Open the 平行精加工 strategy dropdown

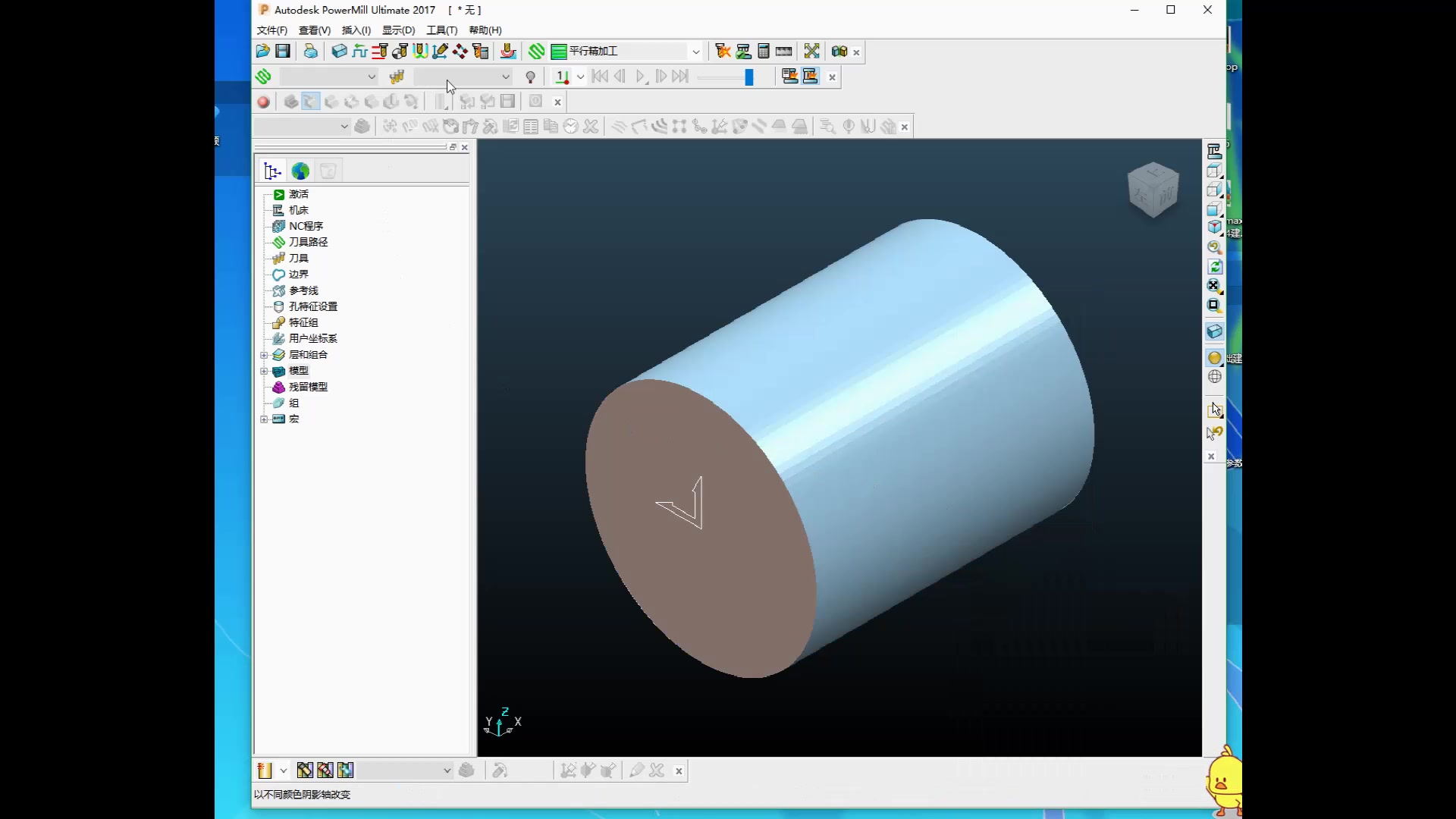695,52
